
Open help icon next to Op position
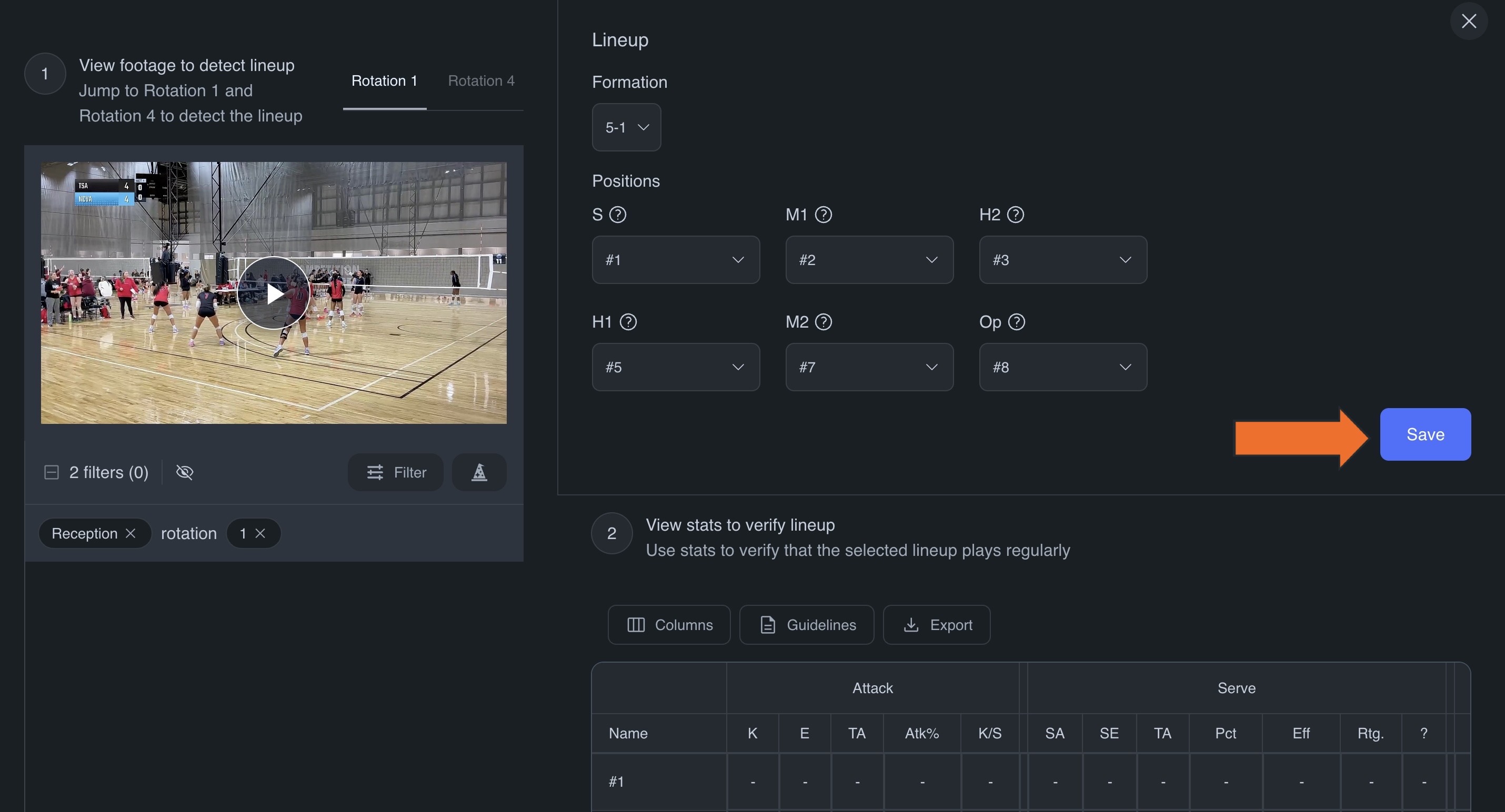point(1017,322)
